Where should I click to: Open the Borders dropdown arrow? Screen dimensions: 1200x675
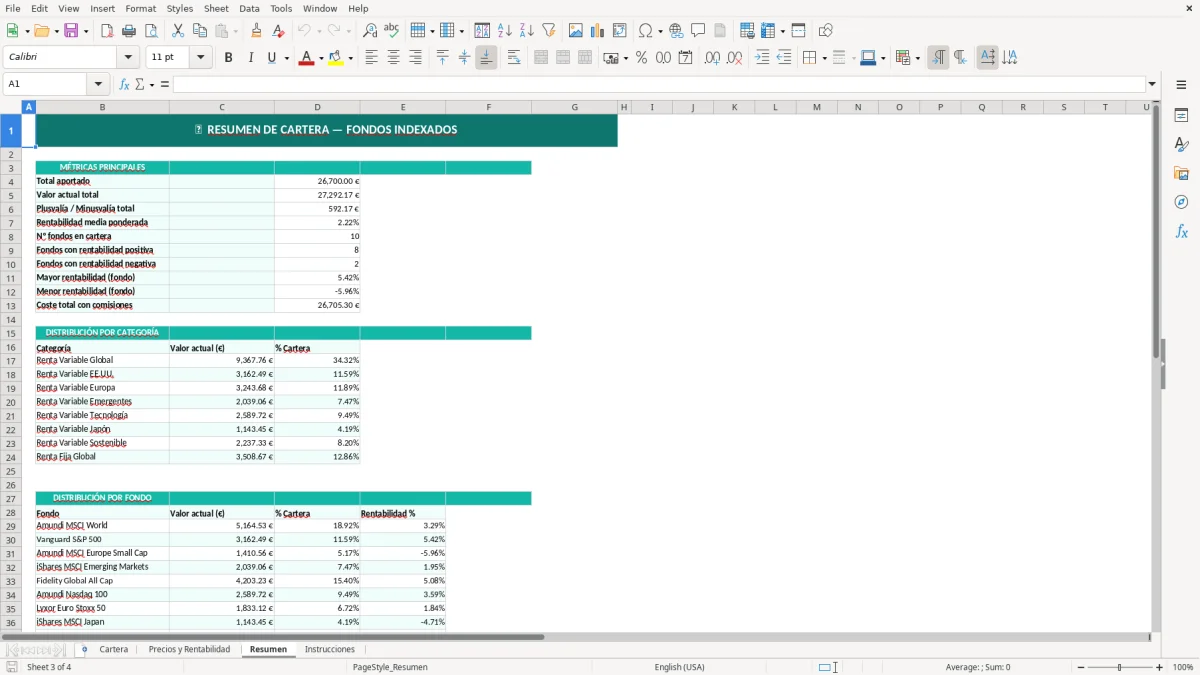coord(824,58)
